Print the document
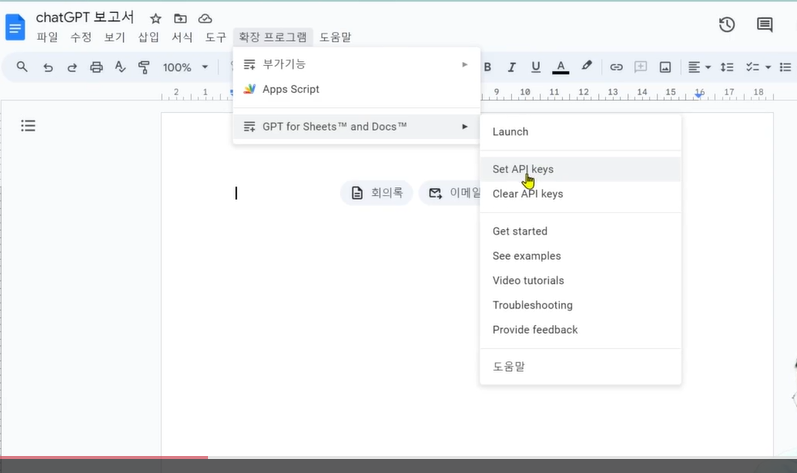The height and width of the screenshot is (473, 797). [96, 67]
